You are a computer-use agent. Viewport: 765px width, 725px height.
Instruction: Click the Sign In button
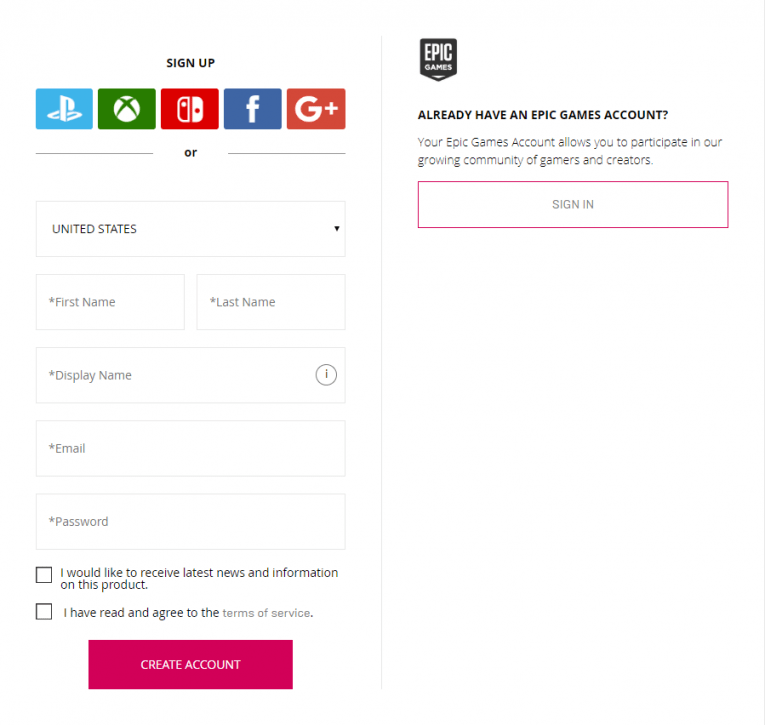pyautogui.click(x=573, y=204)
